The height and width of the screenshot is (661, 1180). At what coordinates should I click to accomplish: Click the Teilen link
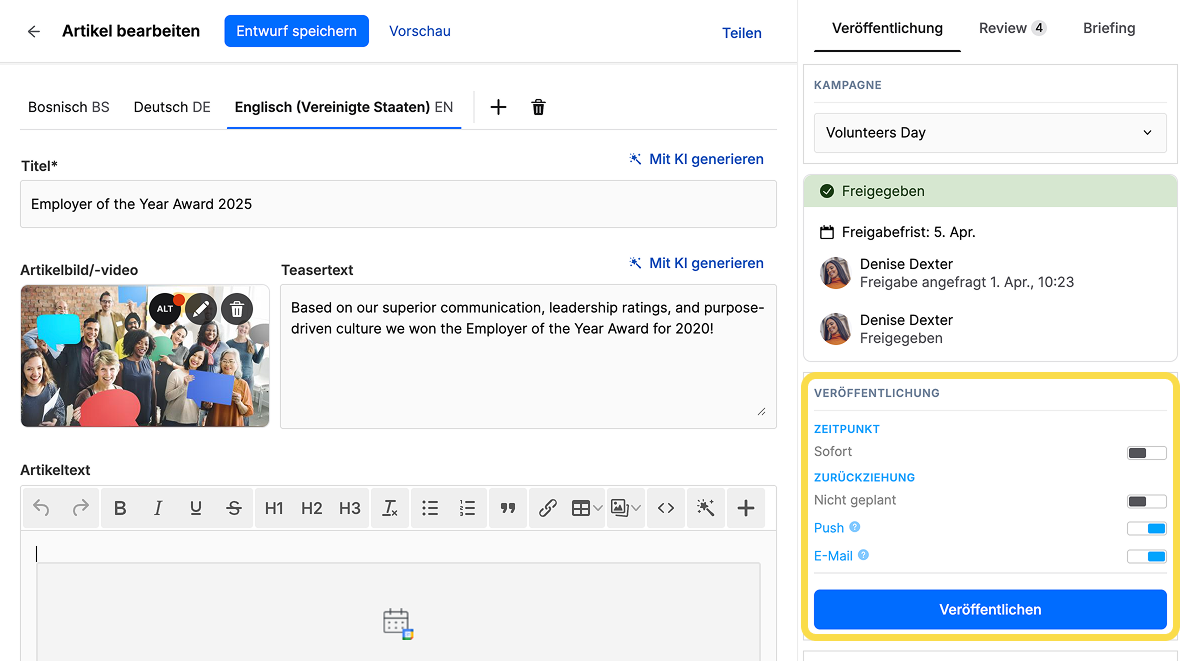(741, 33)
